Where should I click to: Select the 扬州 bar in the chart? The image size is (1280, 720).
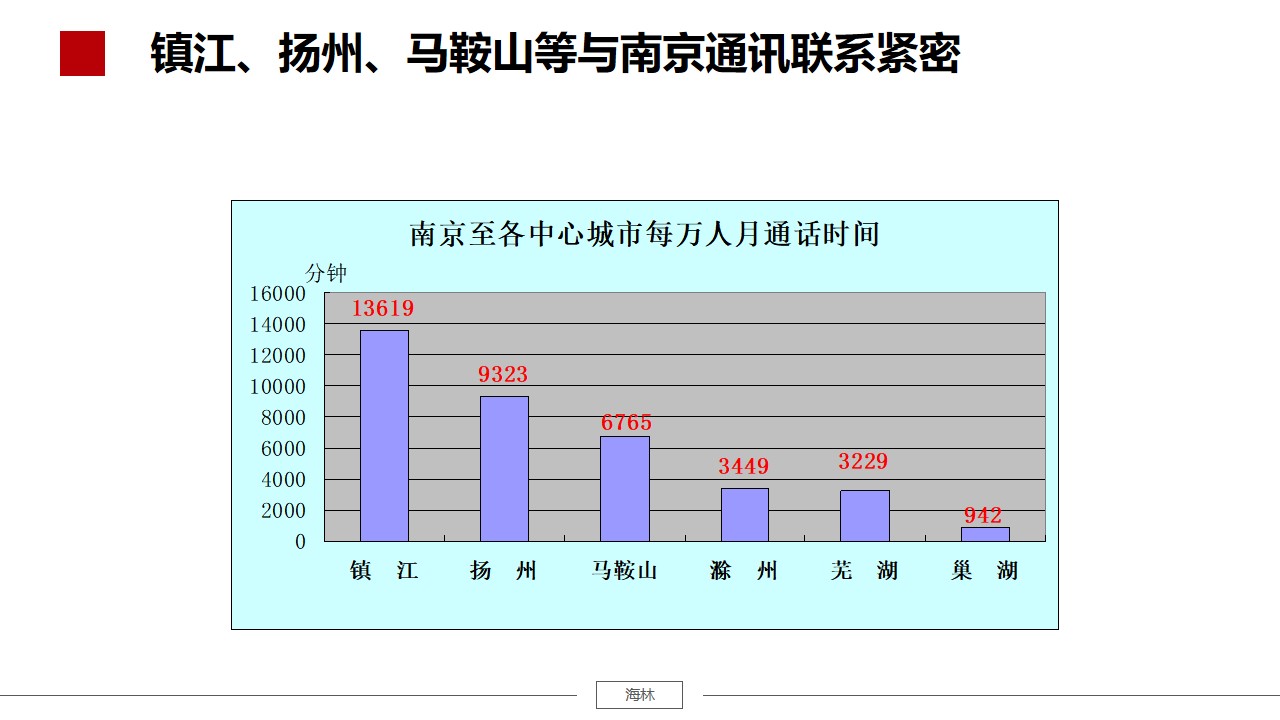pos(504,468)
